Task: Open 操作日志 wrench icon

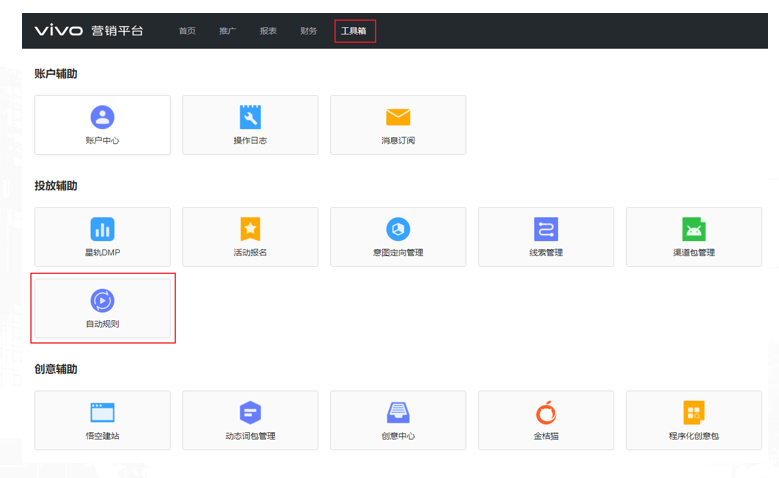Action: point(250,117)
